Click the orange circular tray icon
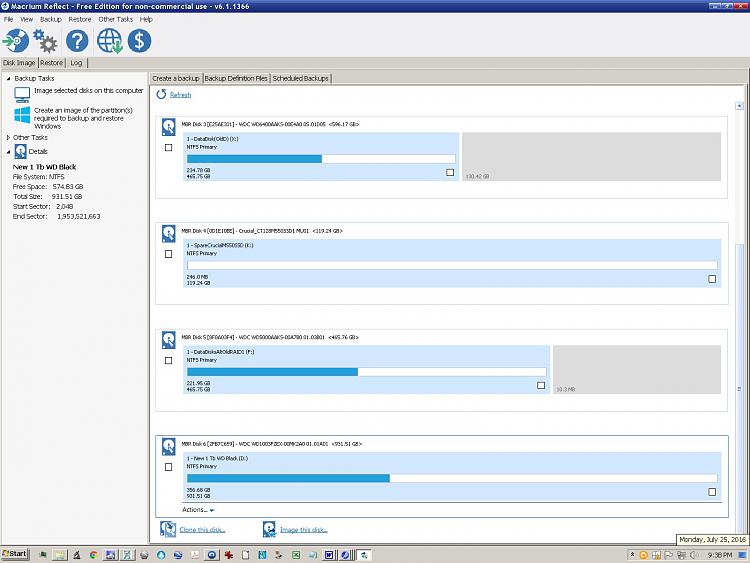 coord(643,555)
